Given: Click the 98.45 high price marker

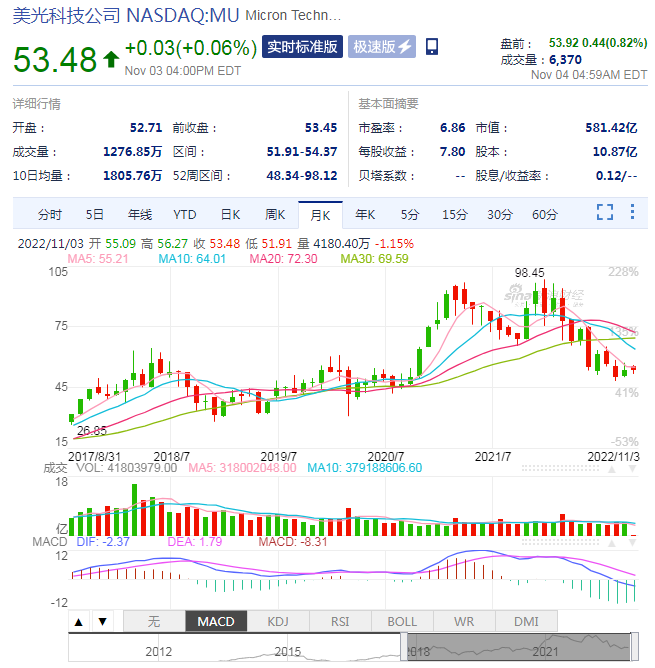Looking at the screenshot, I should 530,273.
